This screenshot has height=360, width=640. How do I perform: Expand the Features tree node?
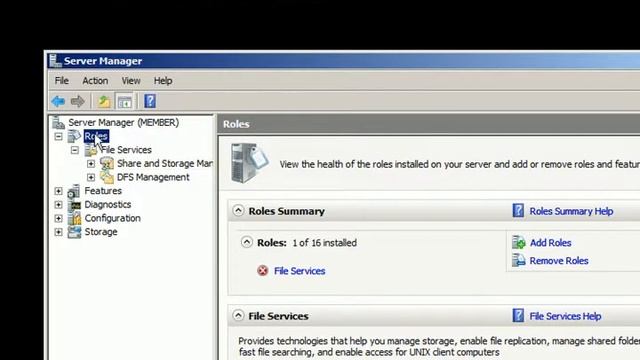click(58, 191)
